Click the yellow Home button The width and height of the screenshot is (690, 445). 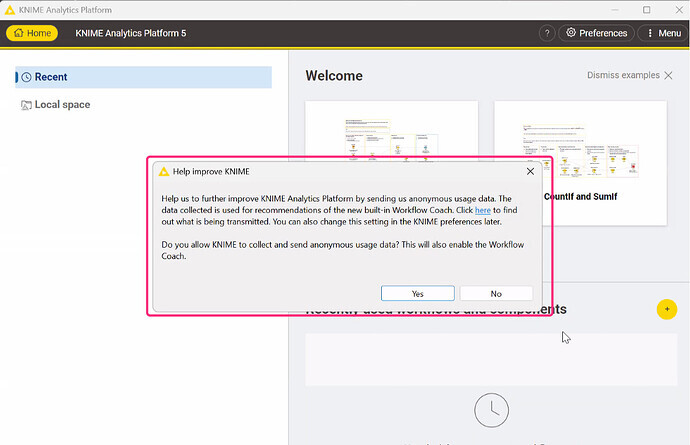click(32, 33)
